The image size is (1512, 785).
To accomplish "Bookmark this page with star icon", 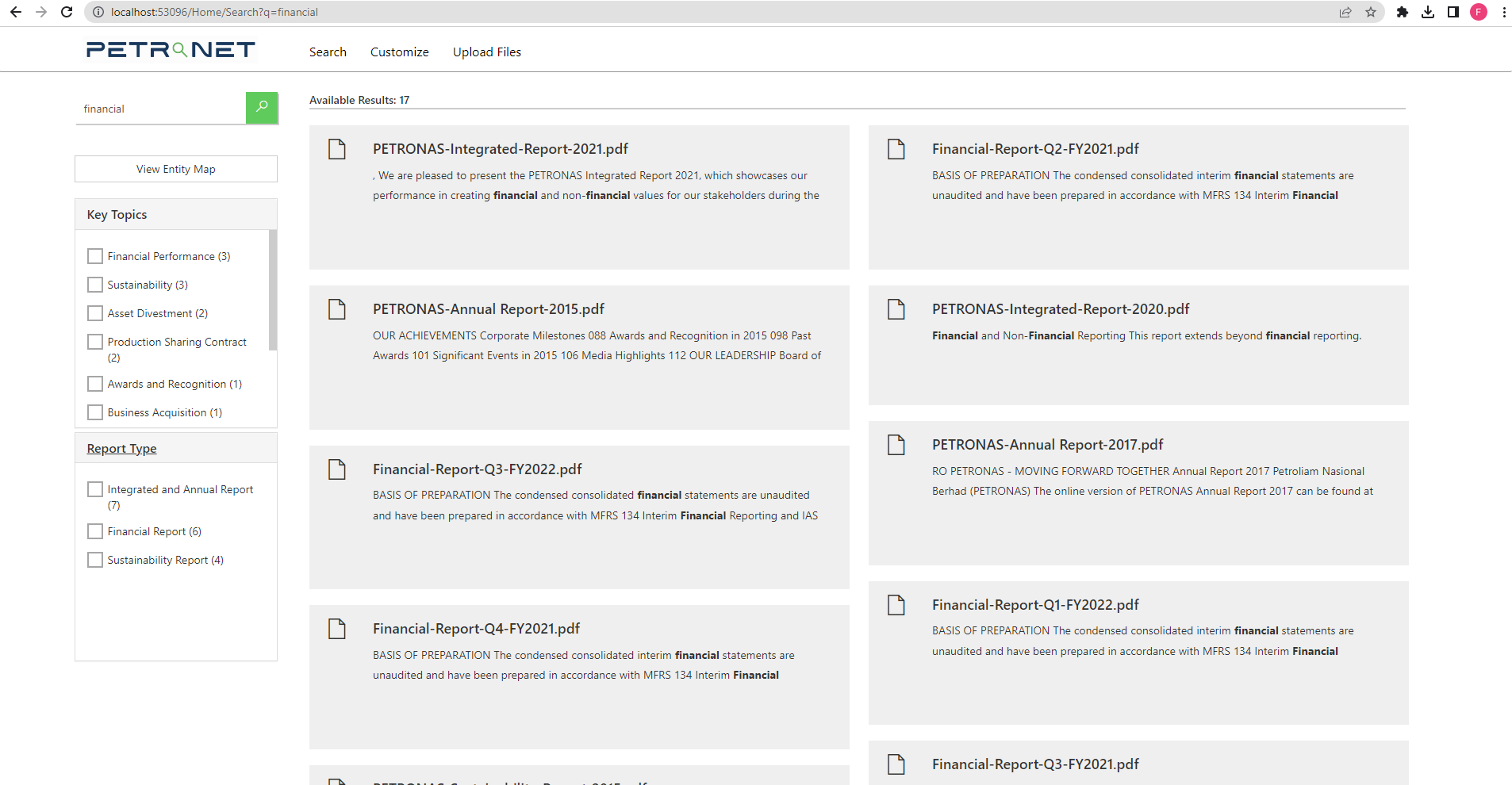I will point(1371,12).
